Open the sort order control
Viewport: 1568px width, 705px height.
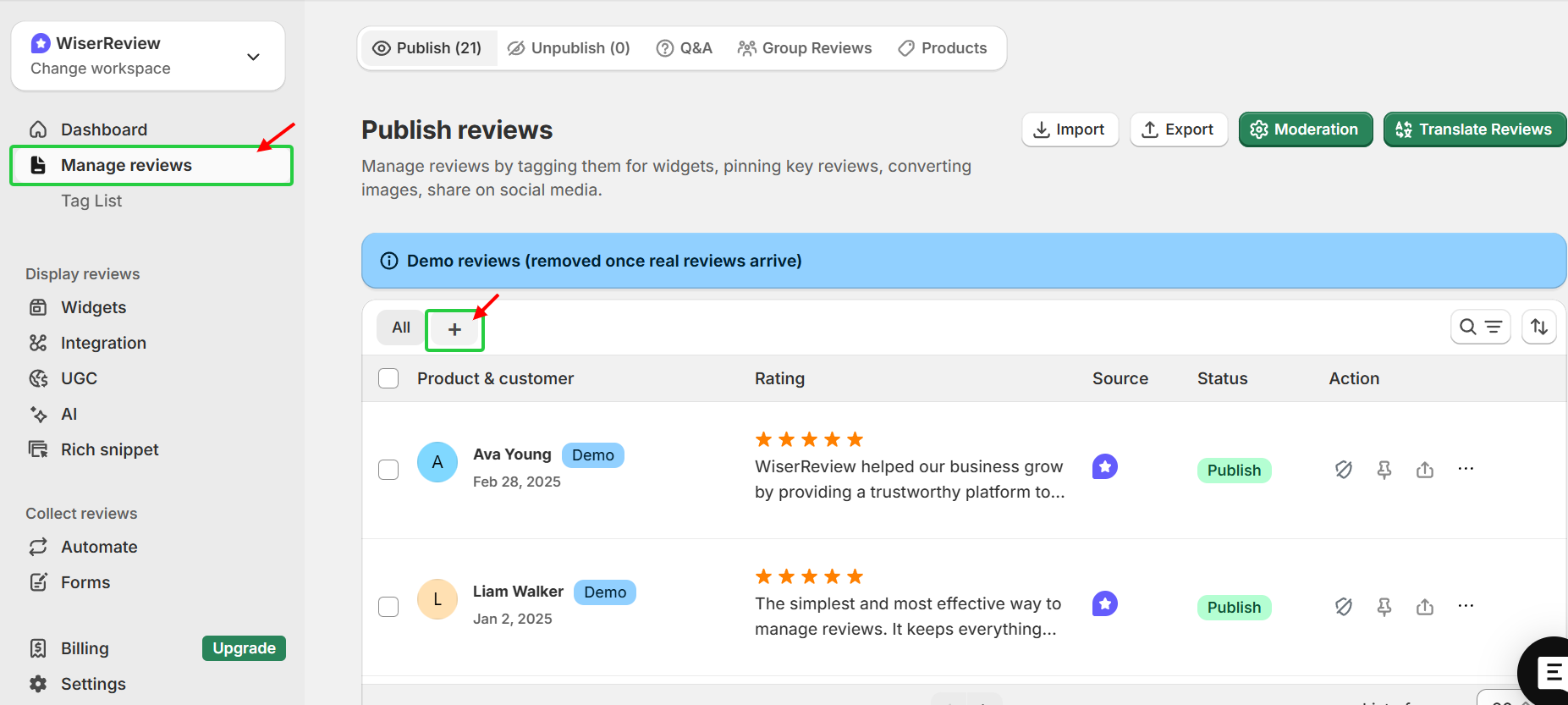coord(1539,327)
